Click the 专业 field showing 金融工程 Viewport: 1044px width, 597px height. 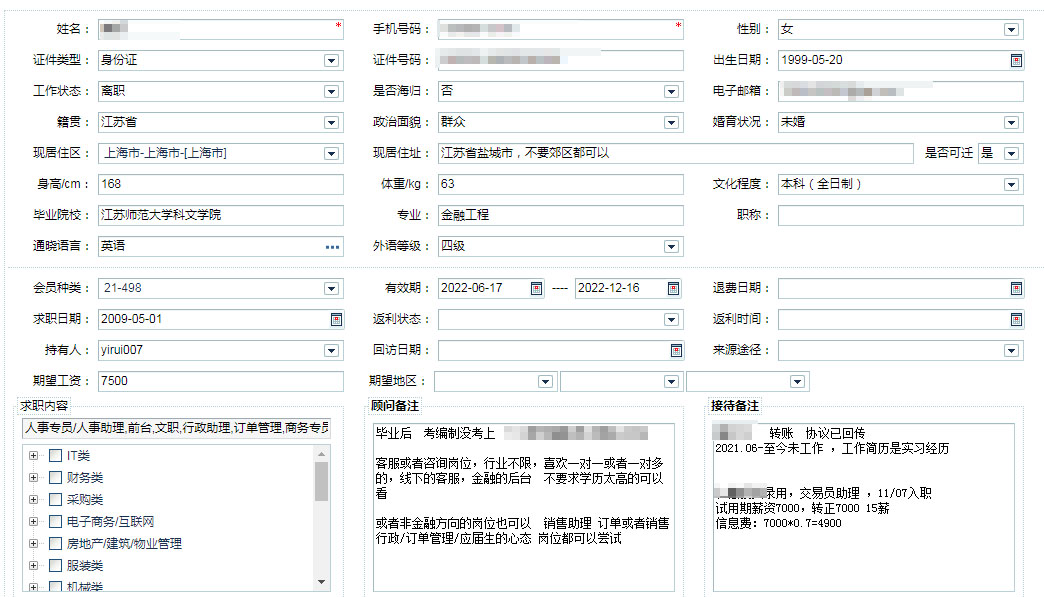tap(561, 216)
